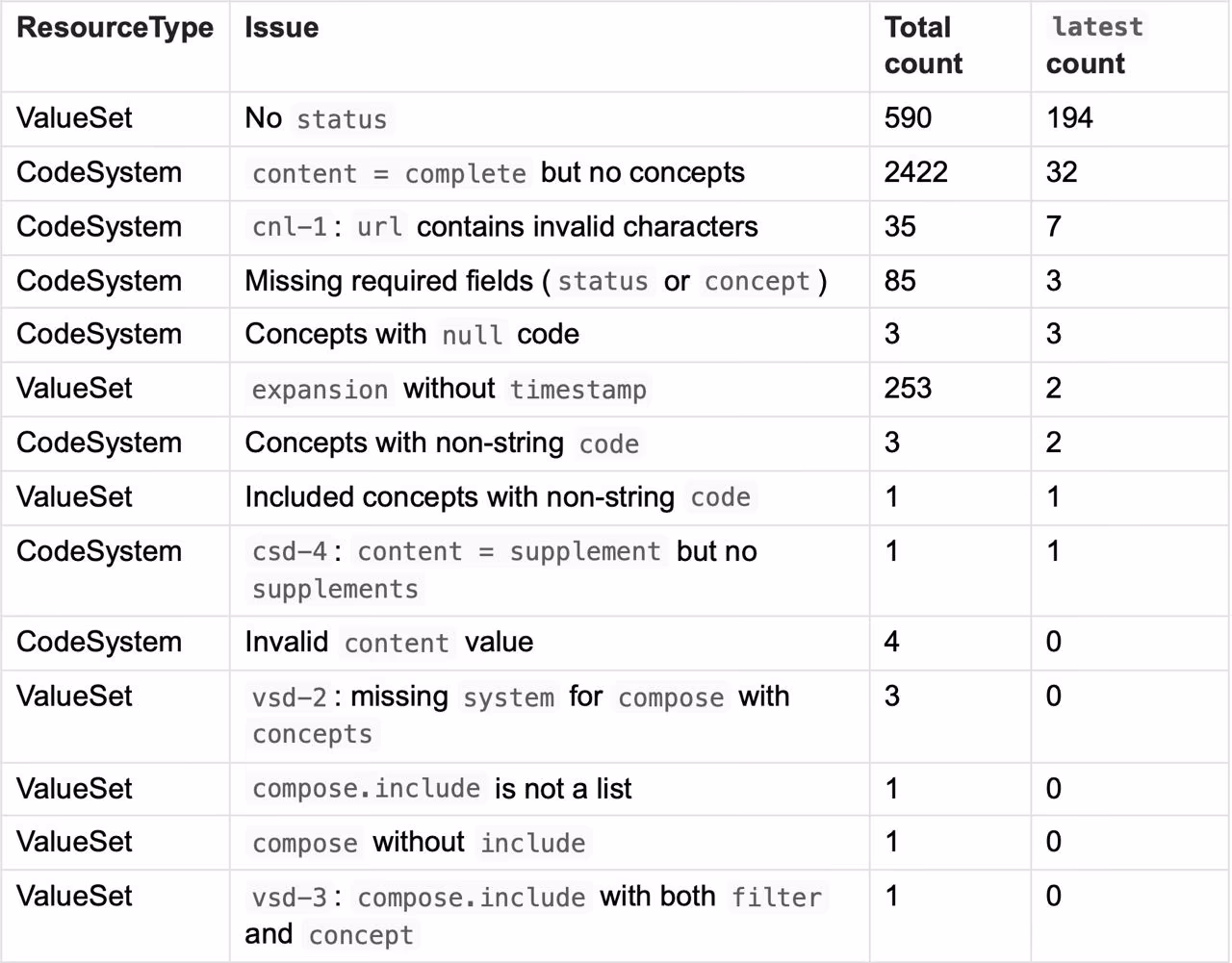1232x963 pixels.
Task: Select the "Concepts with null code" cell
Action: click(x=412, y=335)
